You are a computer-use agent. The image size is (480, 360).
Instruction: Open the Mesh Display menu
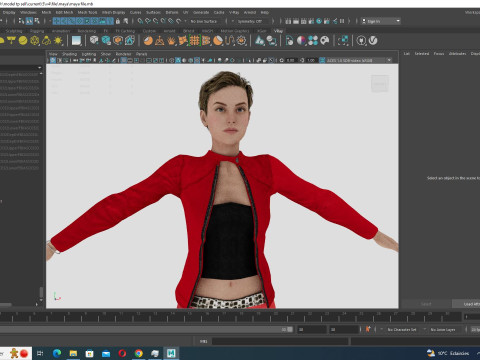point(113,12)
